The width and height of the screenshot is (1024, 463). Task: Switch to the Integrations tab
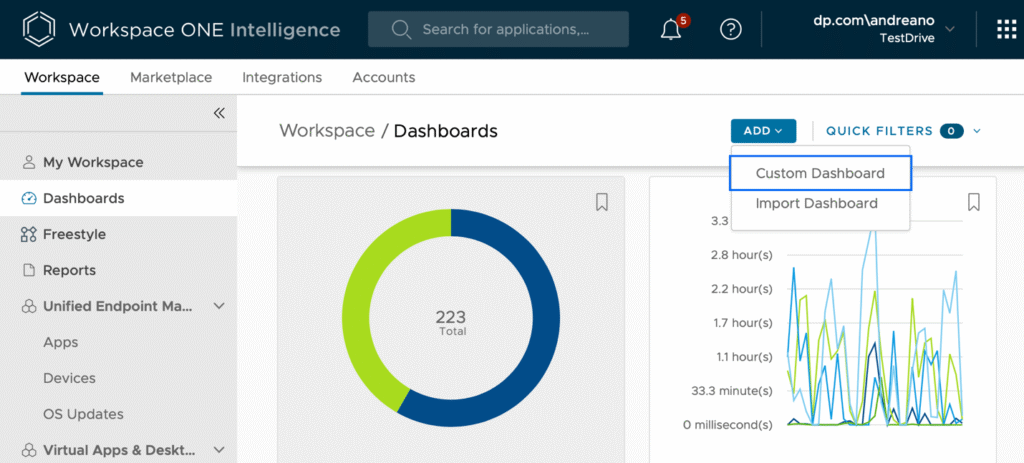click(x=282, y=77)
